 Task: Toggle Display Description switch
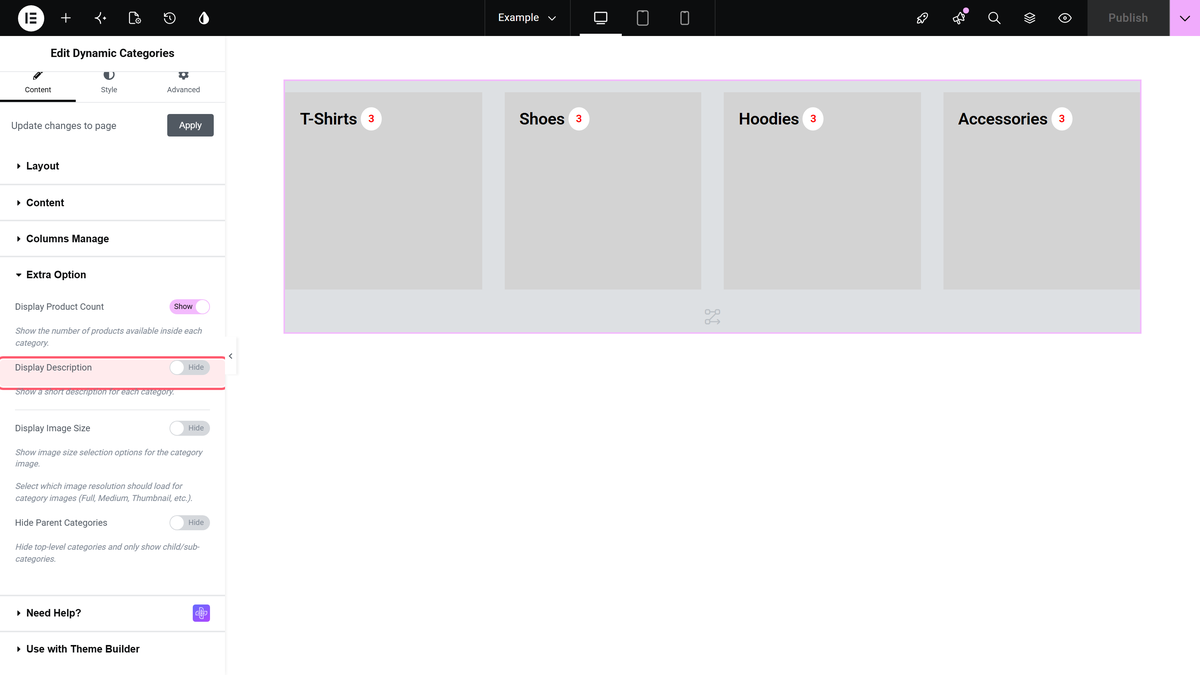(x=190, y=368)
